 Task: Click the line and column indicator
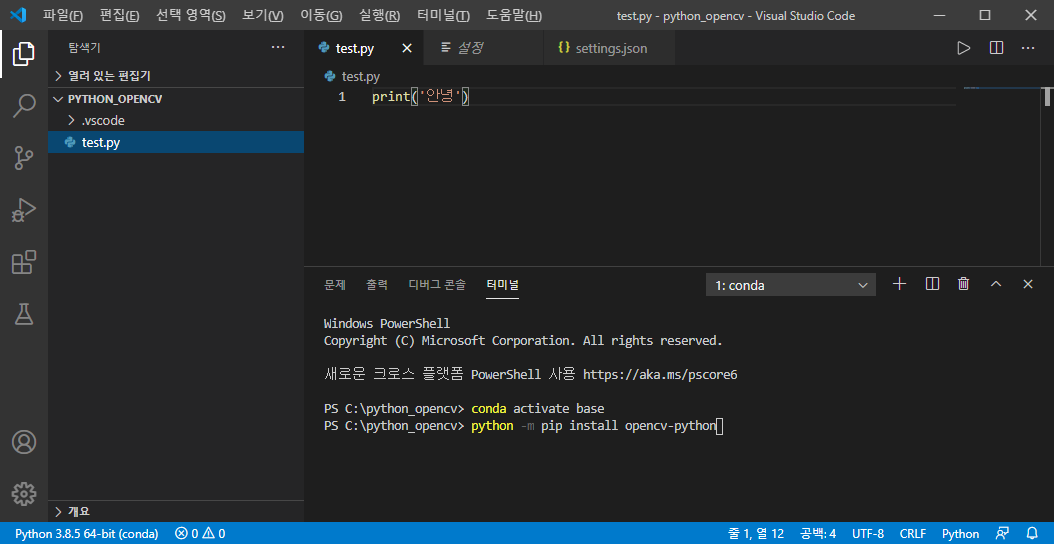pyautogui.click(x=756, y=534)
